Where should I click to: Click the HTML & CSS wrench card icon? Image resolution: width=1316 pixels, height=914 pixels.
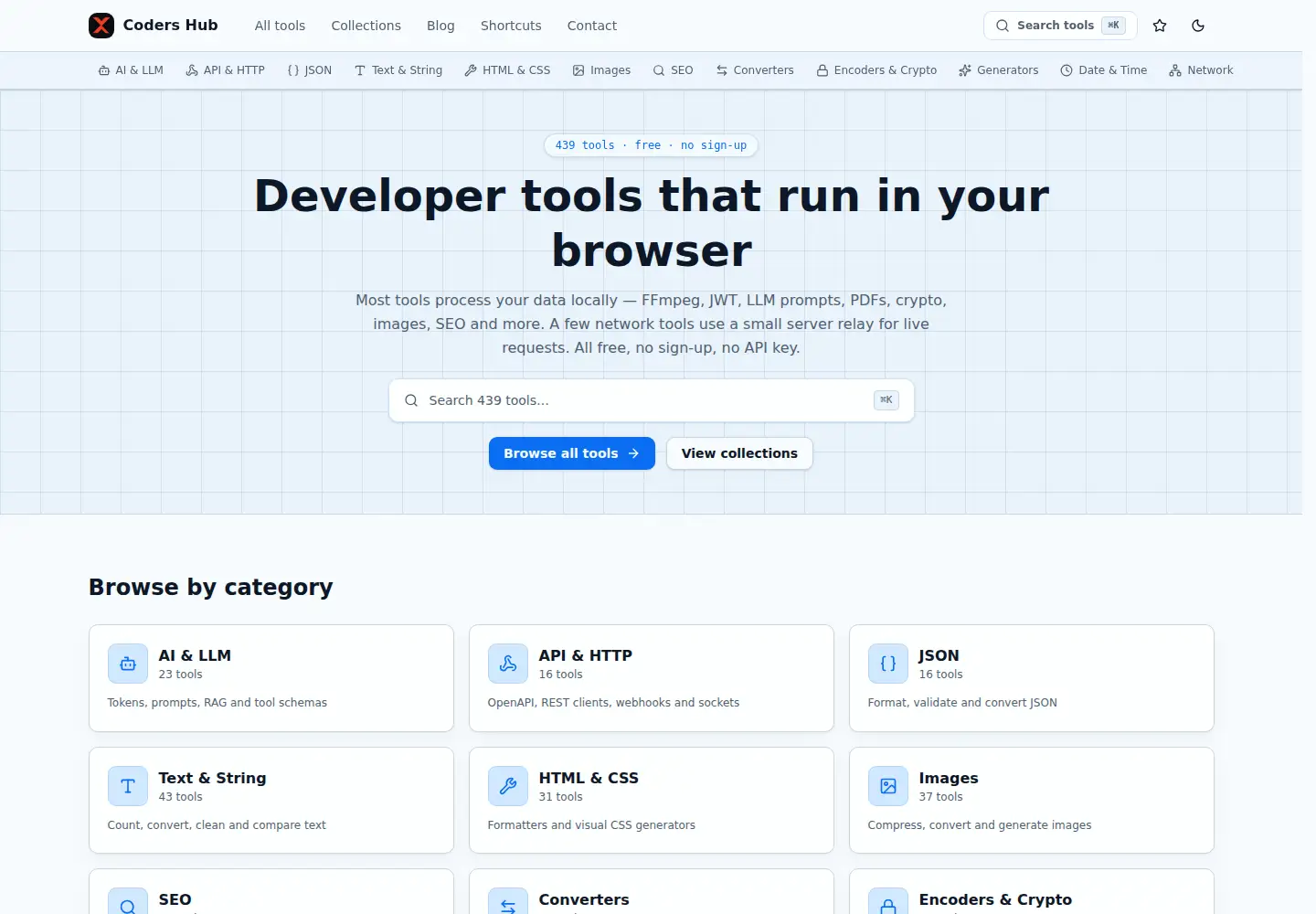point(508,786)
